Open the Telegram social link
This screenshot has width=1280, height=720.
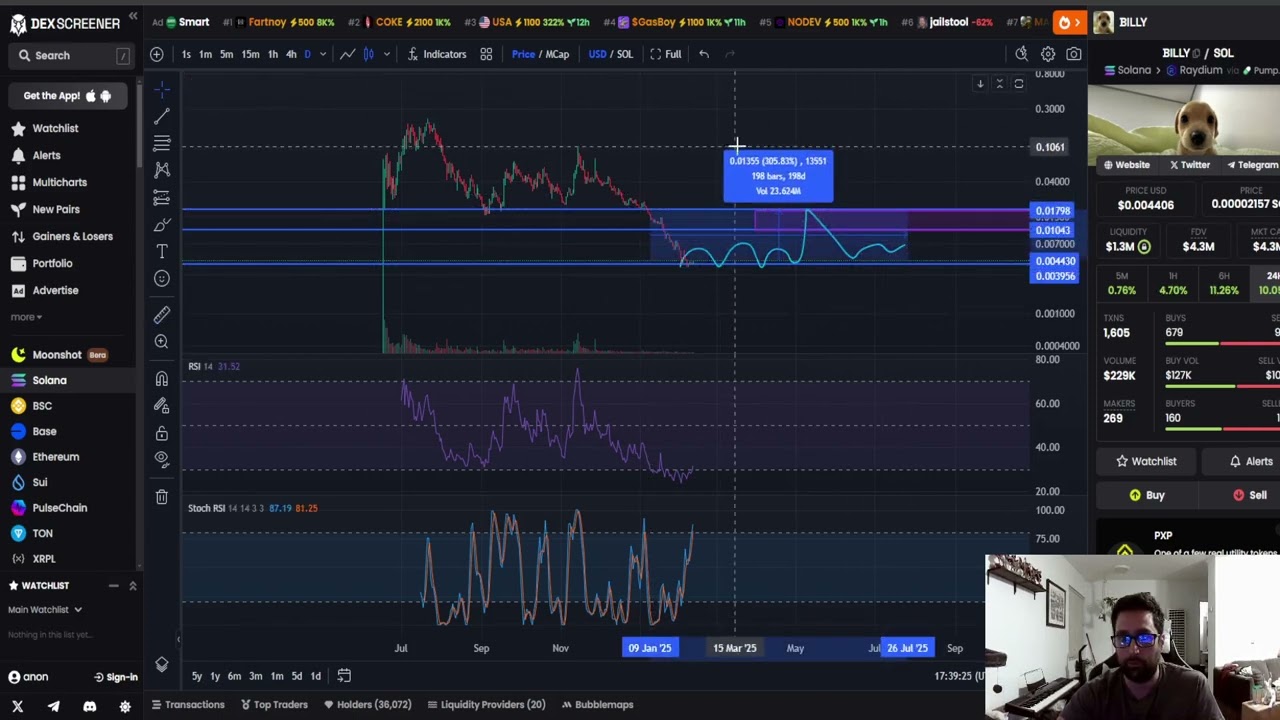53,706
